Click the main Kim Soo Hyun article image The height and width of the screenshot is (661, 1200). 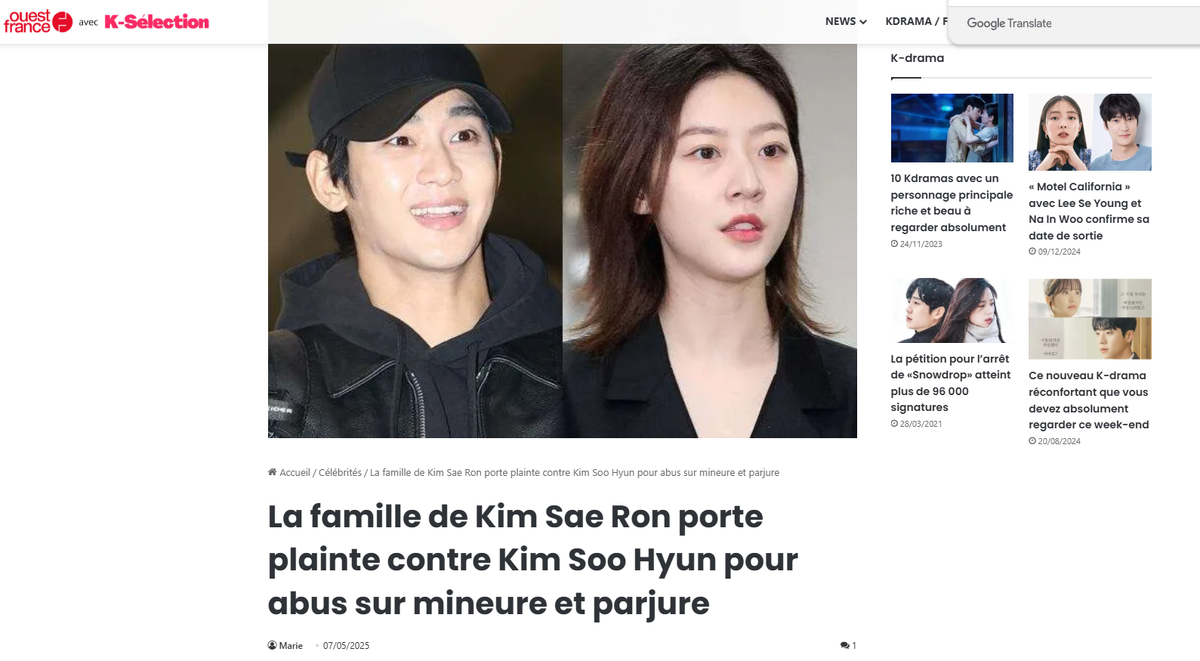point(562,240)
